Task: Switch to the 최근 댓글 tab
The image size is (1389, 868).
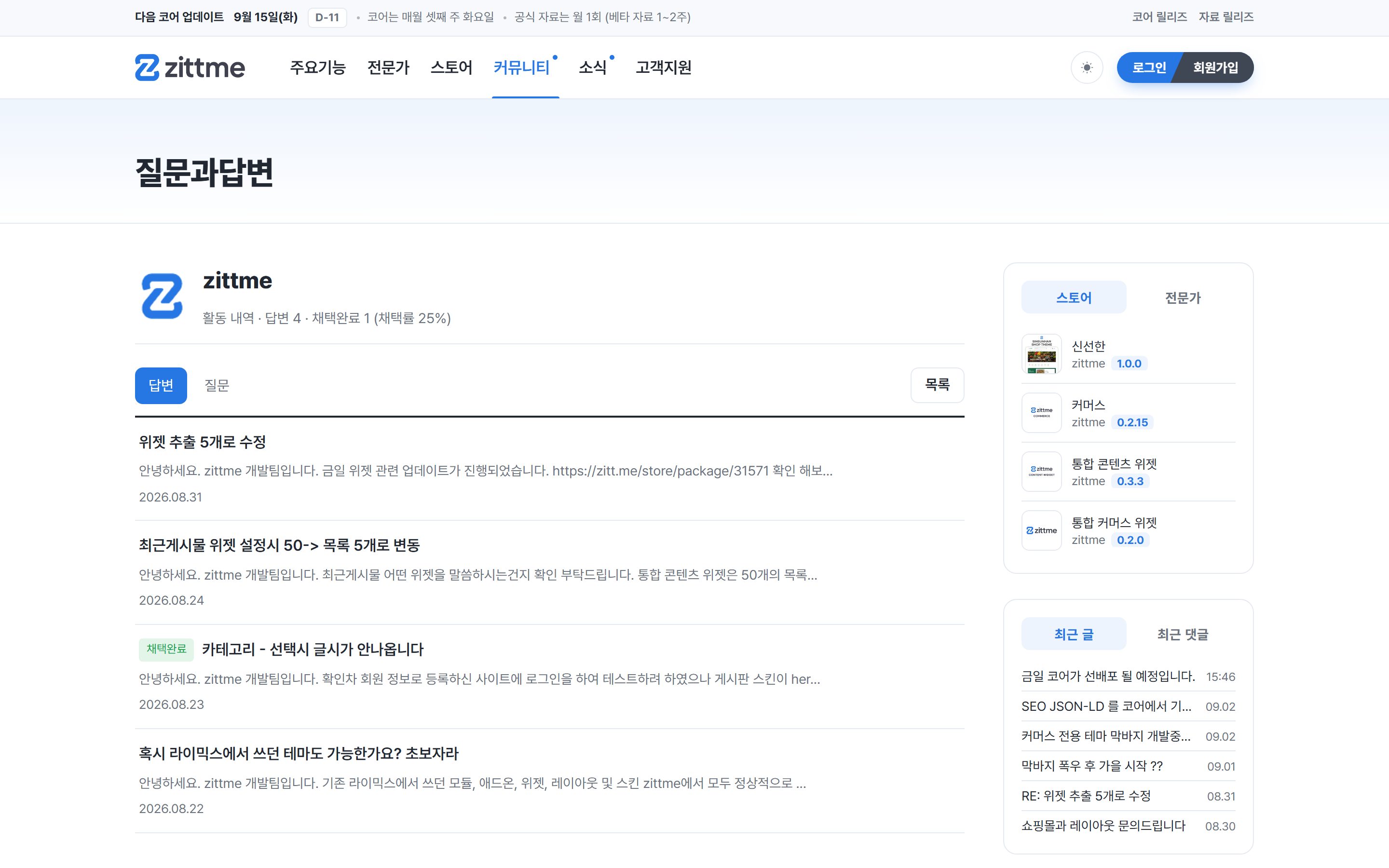Action: (1183, 634)
